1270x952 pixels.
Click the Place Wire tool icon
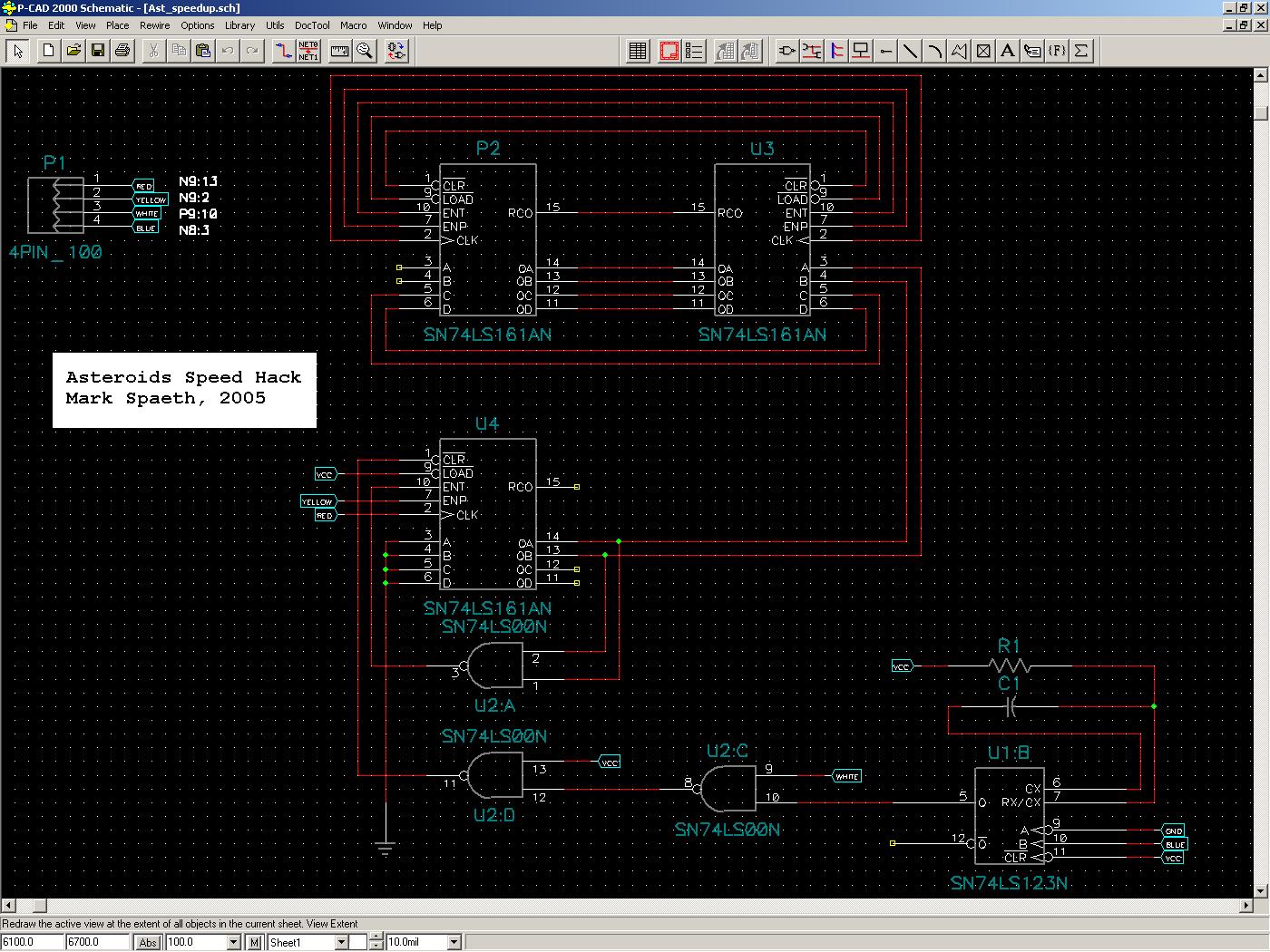[x=811, y=51]
